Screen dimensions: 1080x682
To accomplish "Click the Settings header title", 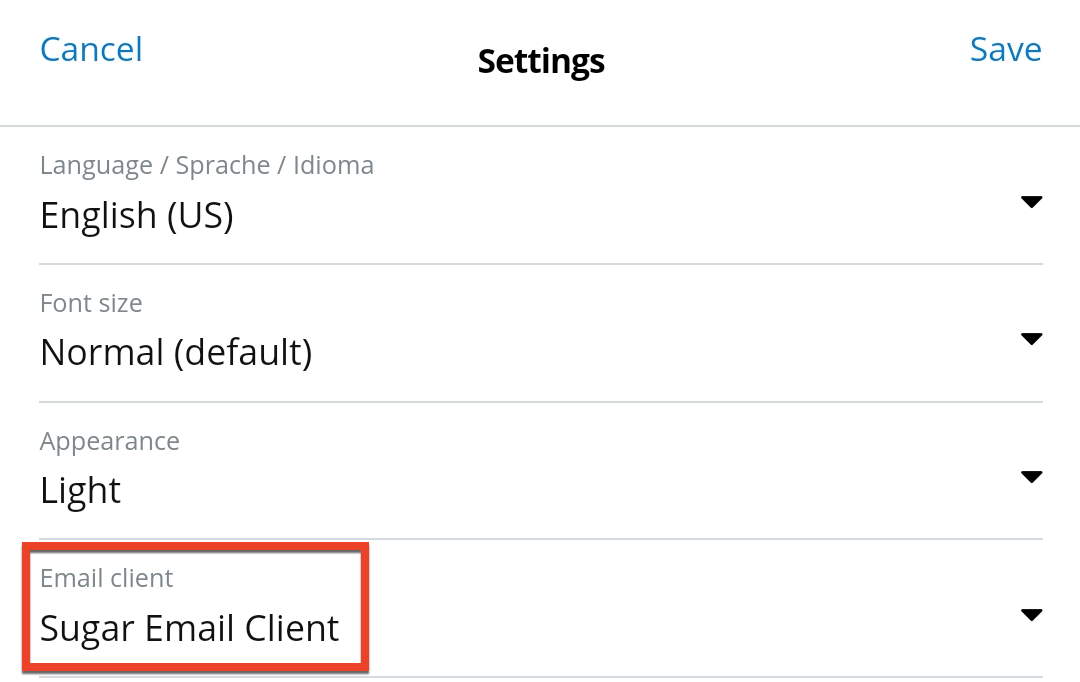I will click(x=540, y=61).
